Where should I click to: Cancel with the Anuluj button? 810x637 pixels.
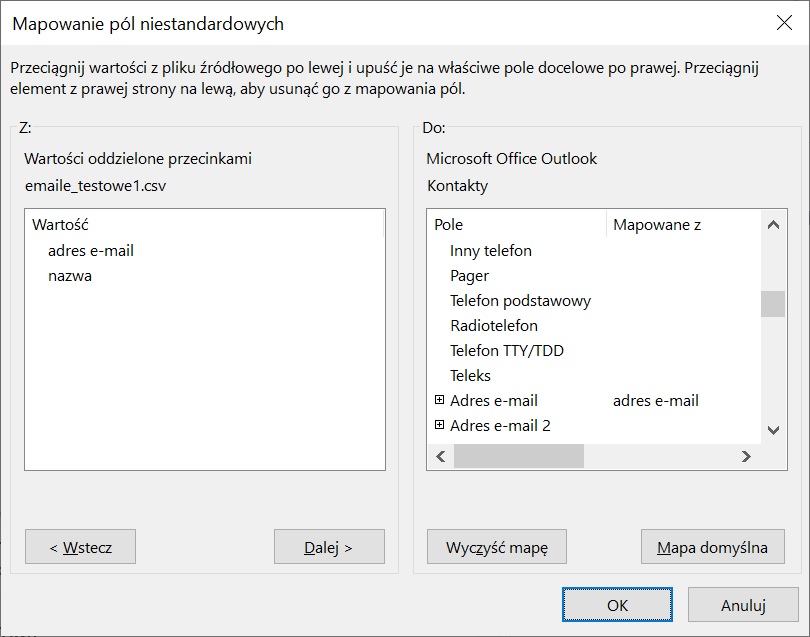click(743, 605)
